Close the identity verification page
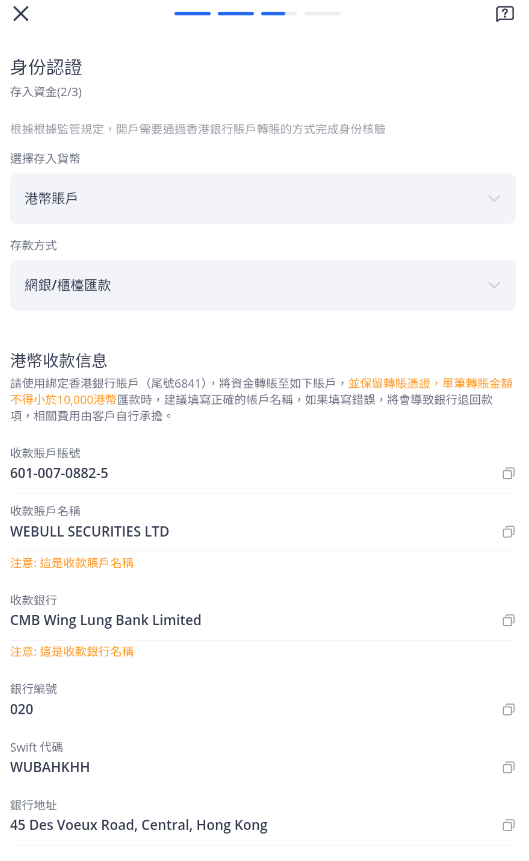 tap(21, 14)
